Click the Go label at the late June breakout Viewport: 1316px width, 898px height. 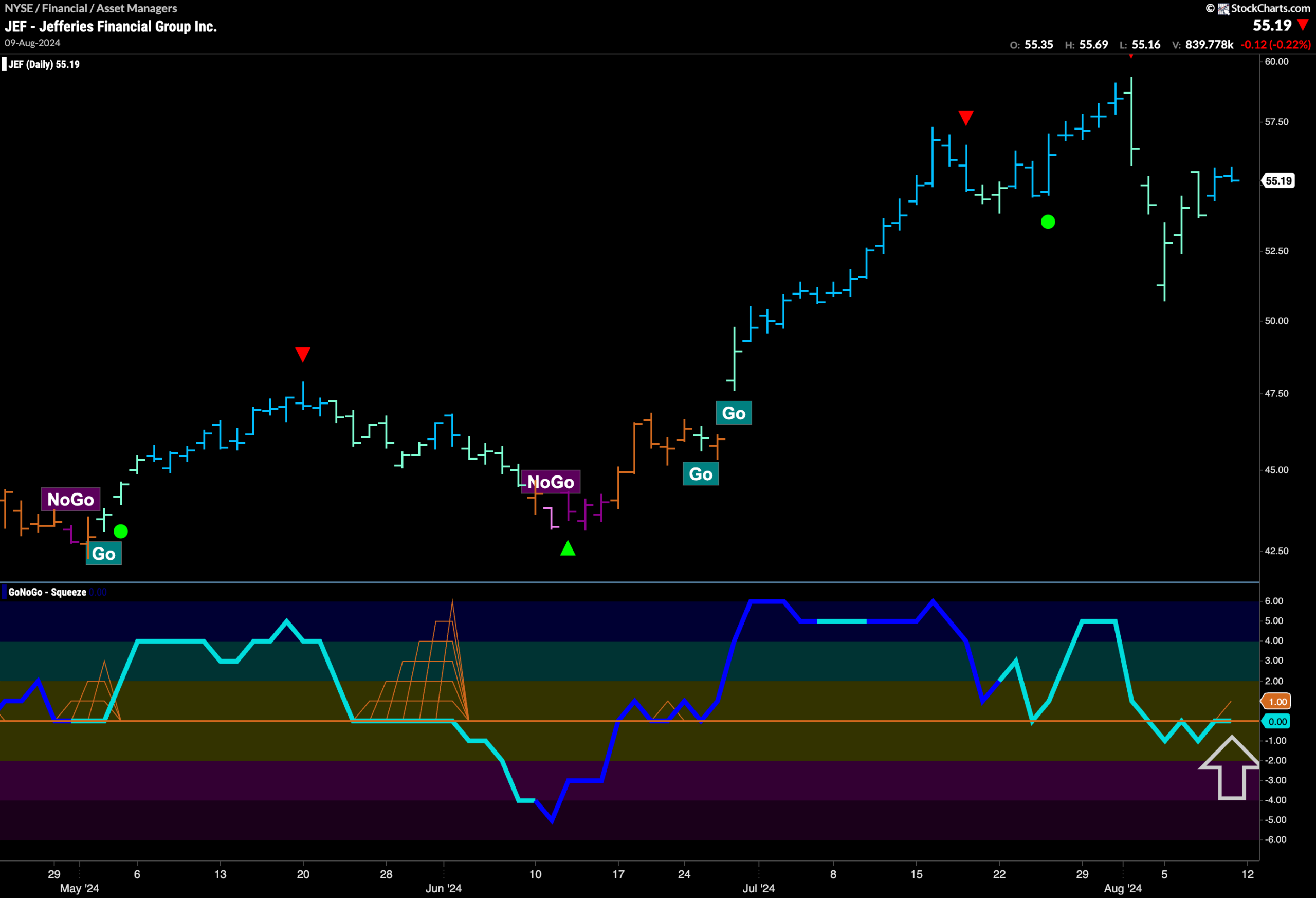click(x=734, y=413)
